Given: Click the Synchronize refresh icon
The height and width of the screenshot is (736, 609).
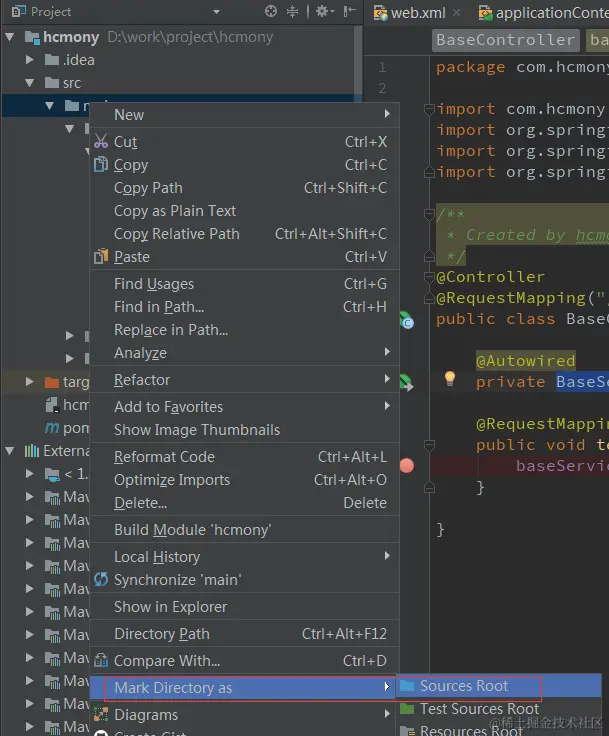Looking at the screenshot, I should point(101,579).
